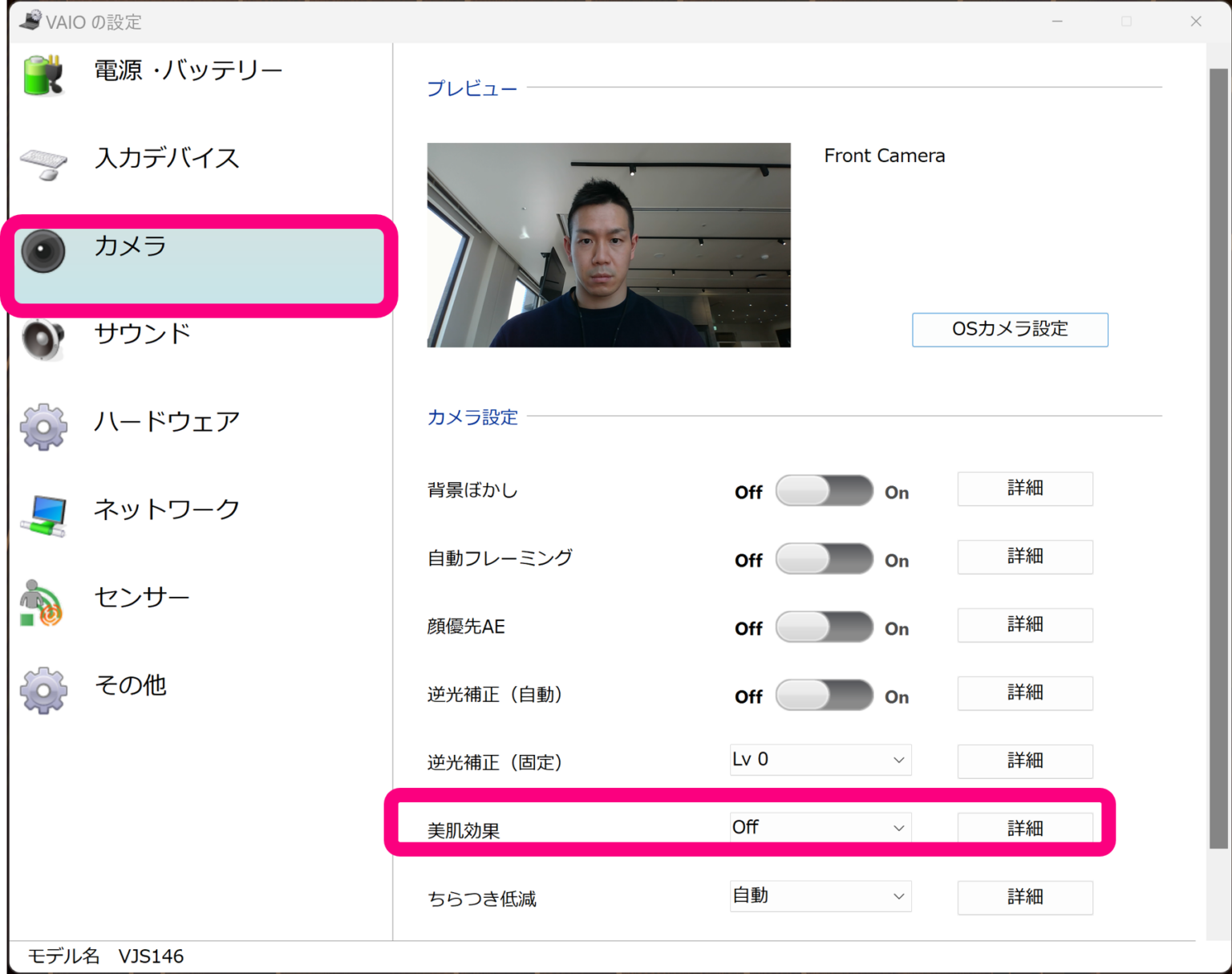Click the OSカメラ設定 button
The image size is (1232, 974).
pos(1010,330)
